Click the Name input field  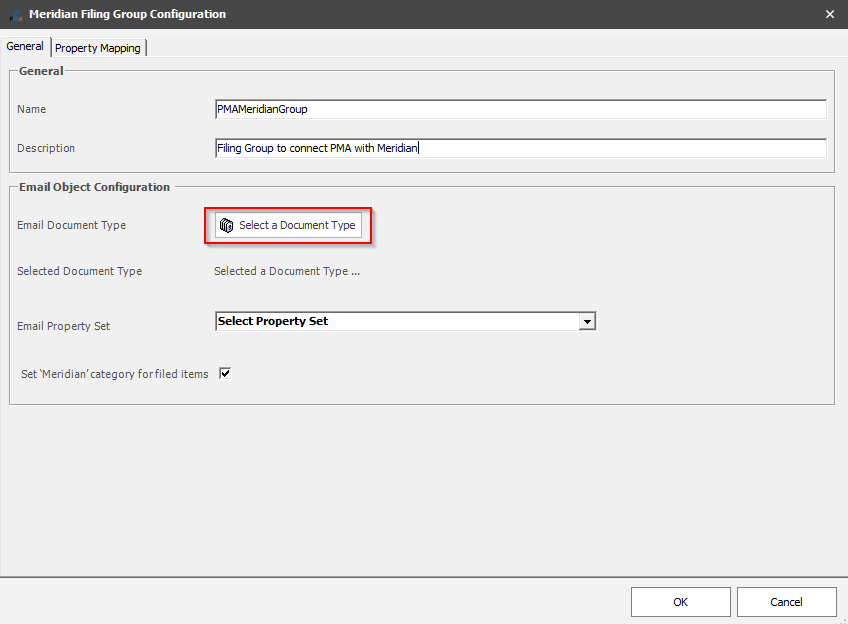[x=520, y=109]
